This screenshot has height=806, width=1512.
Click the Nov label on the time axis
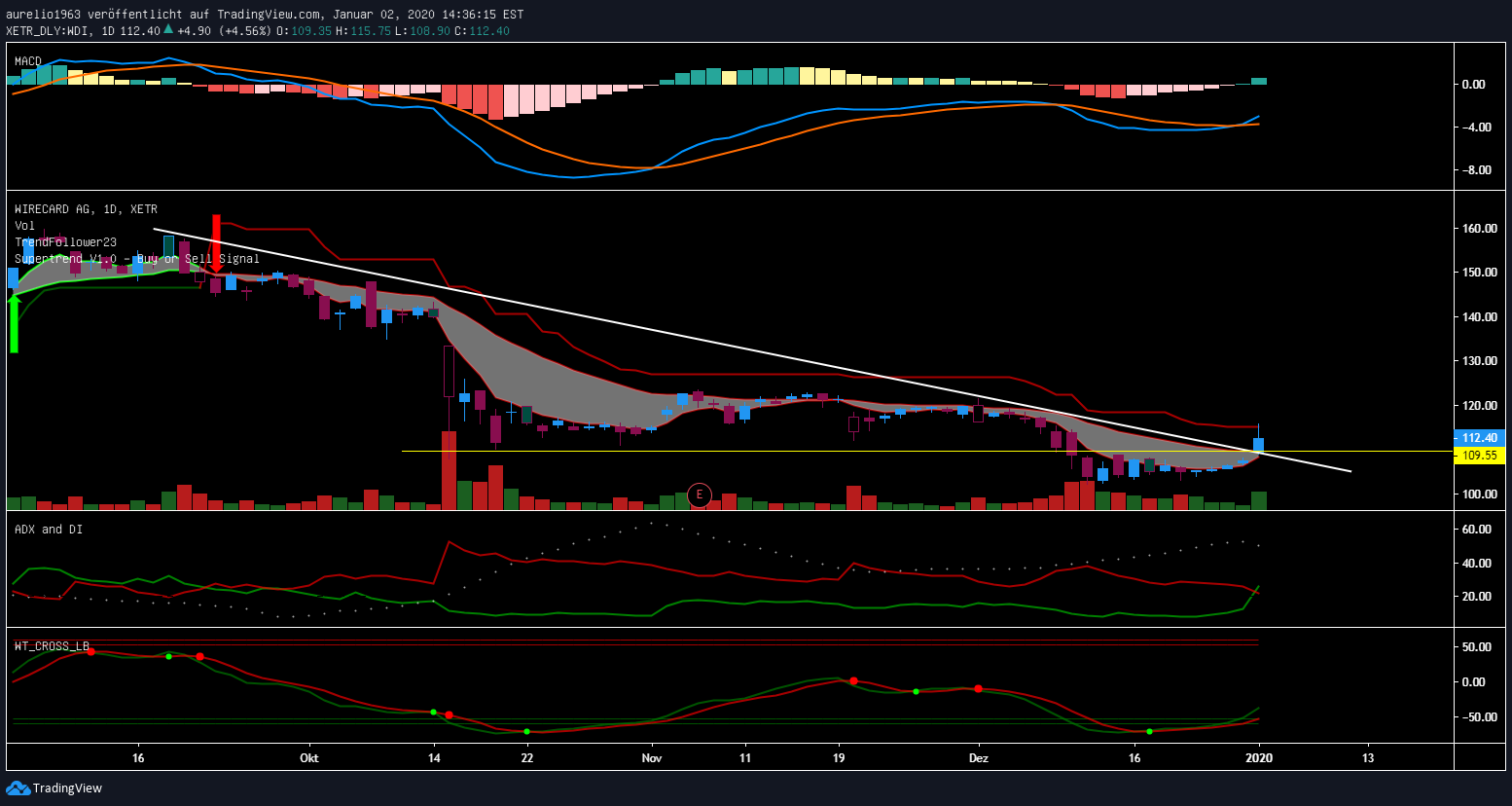click(652, 758)
